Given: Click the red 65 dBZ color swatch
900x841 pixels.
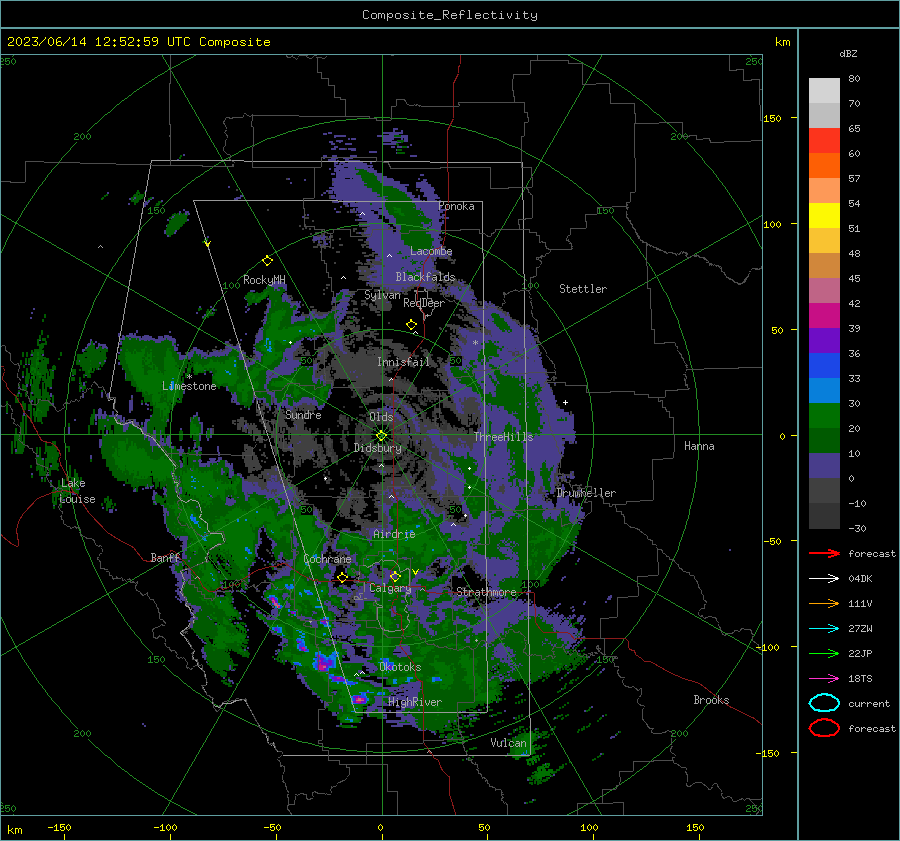Looking at the screenshot, I should 824,140.
